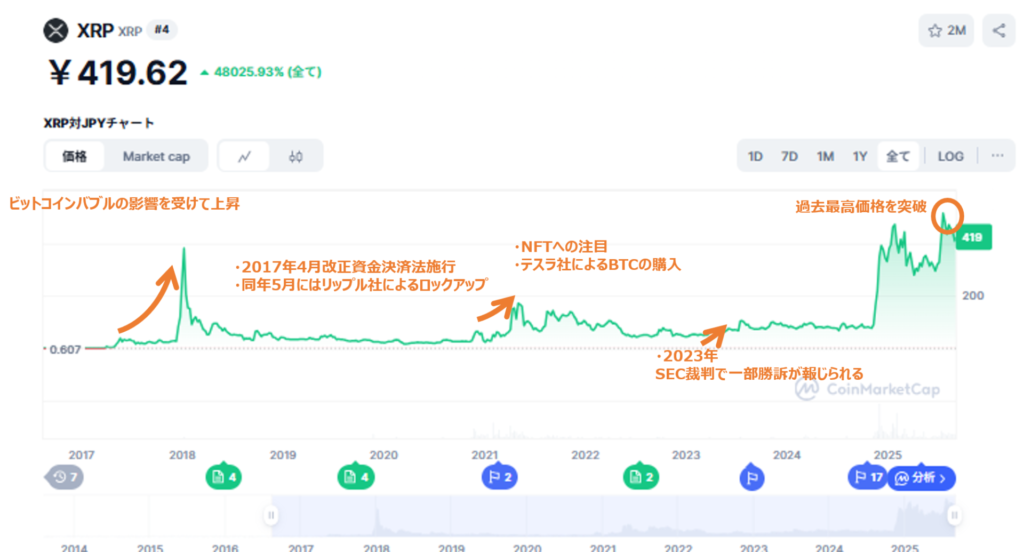Viewport: 1024px width, 552px height.
Task: Select the 価格 price view
Action: click(75, 156)
